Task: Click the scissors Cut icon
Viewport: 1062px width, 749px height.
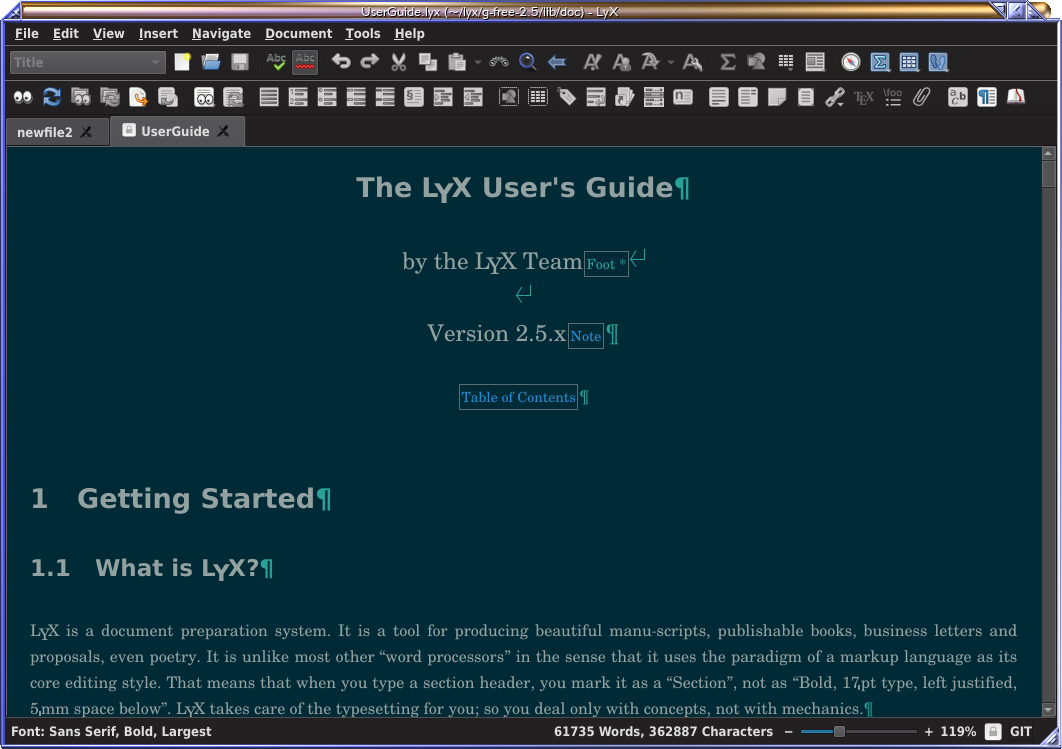Action: (398, 62)
